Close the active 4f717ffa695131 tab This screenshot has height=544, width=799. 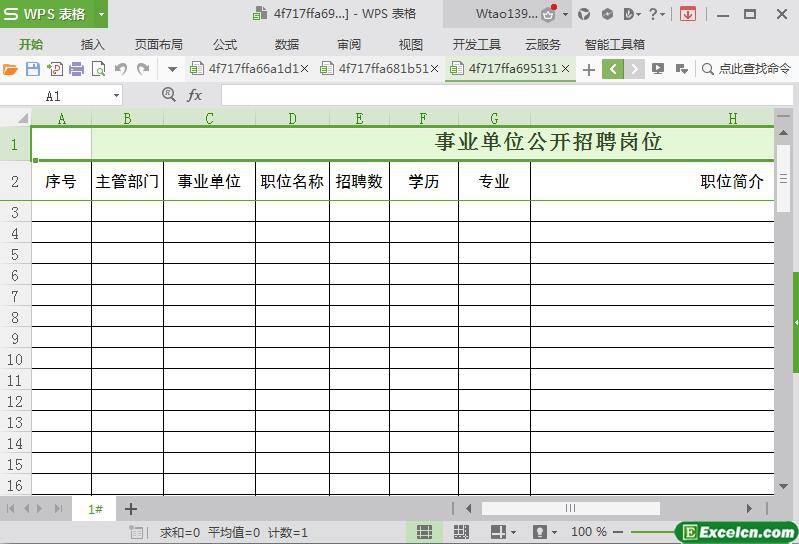click(566, 68)
